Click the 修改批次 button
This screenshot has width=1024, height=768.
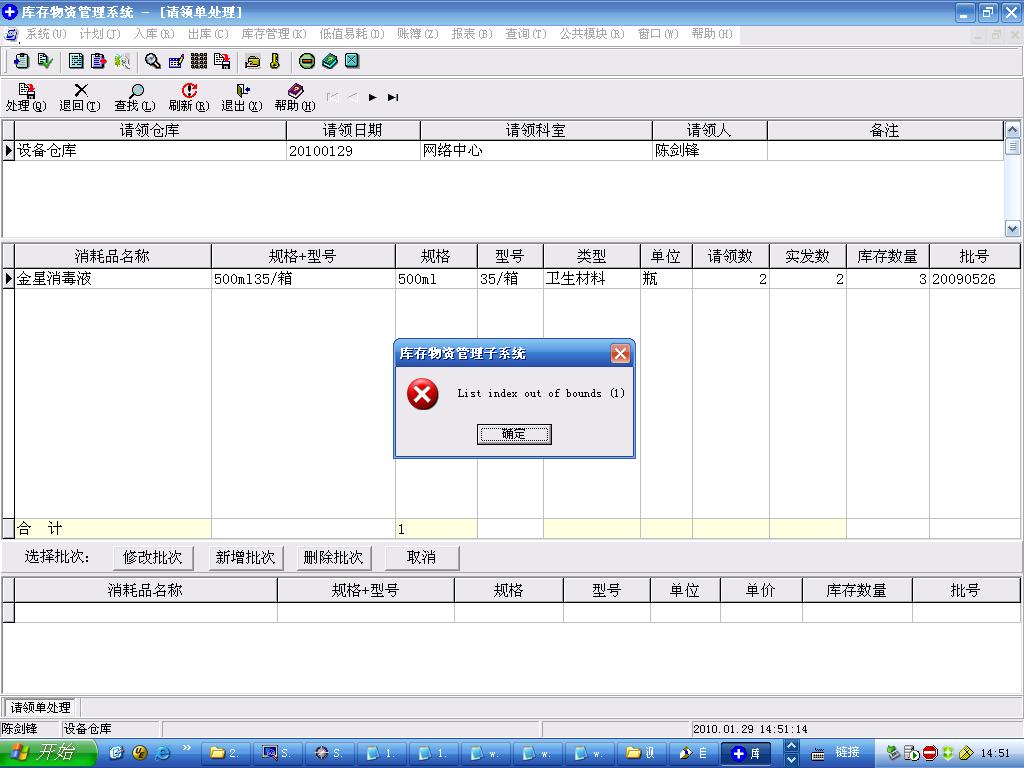click(x=152, y=558)
